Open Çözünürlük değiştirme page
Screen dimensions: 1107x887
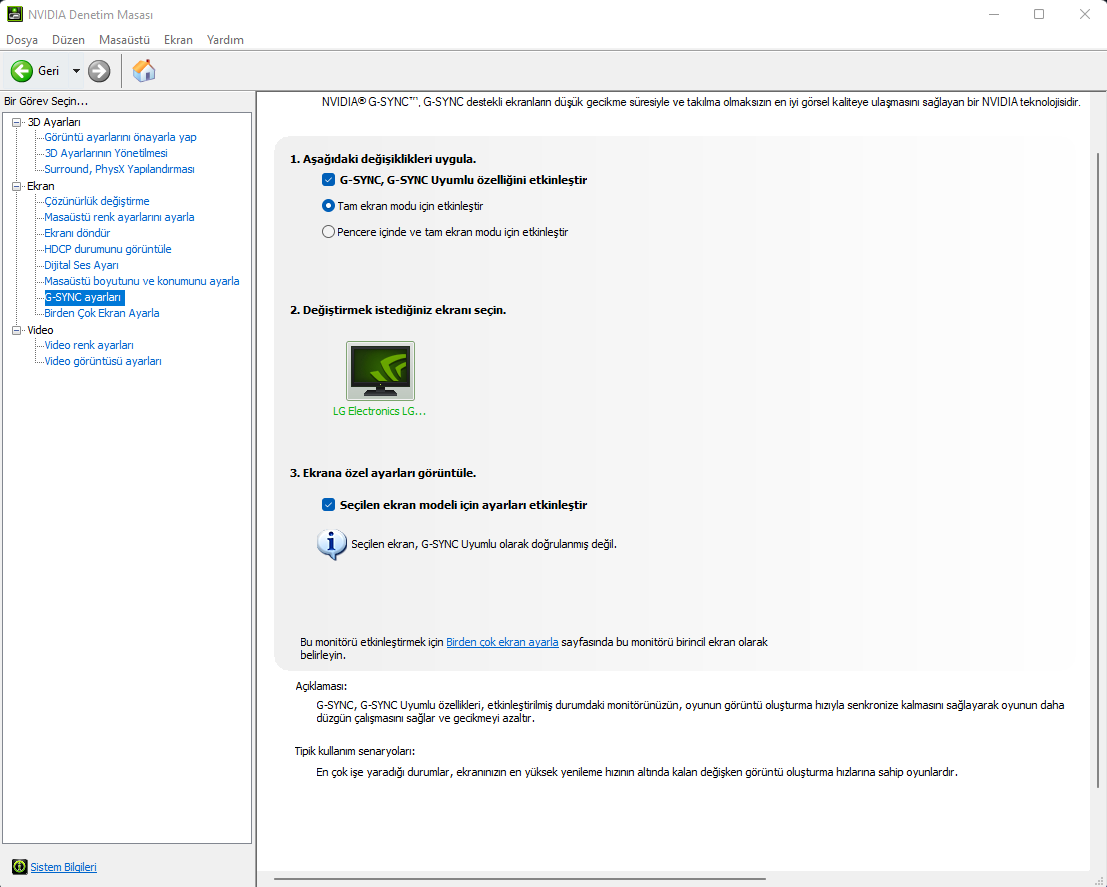pyautogui.click(x=97, y=201)
